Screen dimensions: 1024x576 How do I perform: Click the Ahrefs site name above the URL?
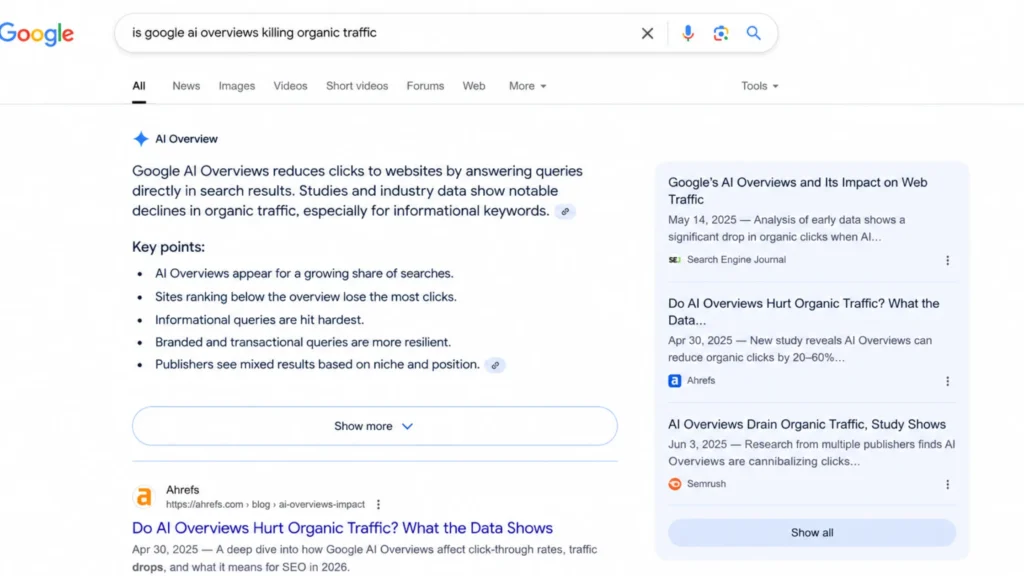pyautogui.click(x=182, y=489)
